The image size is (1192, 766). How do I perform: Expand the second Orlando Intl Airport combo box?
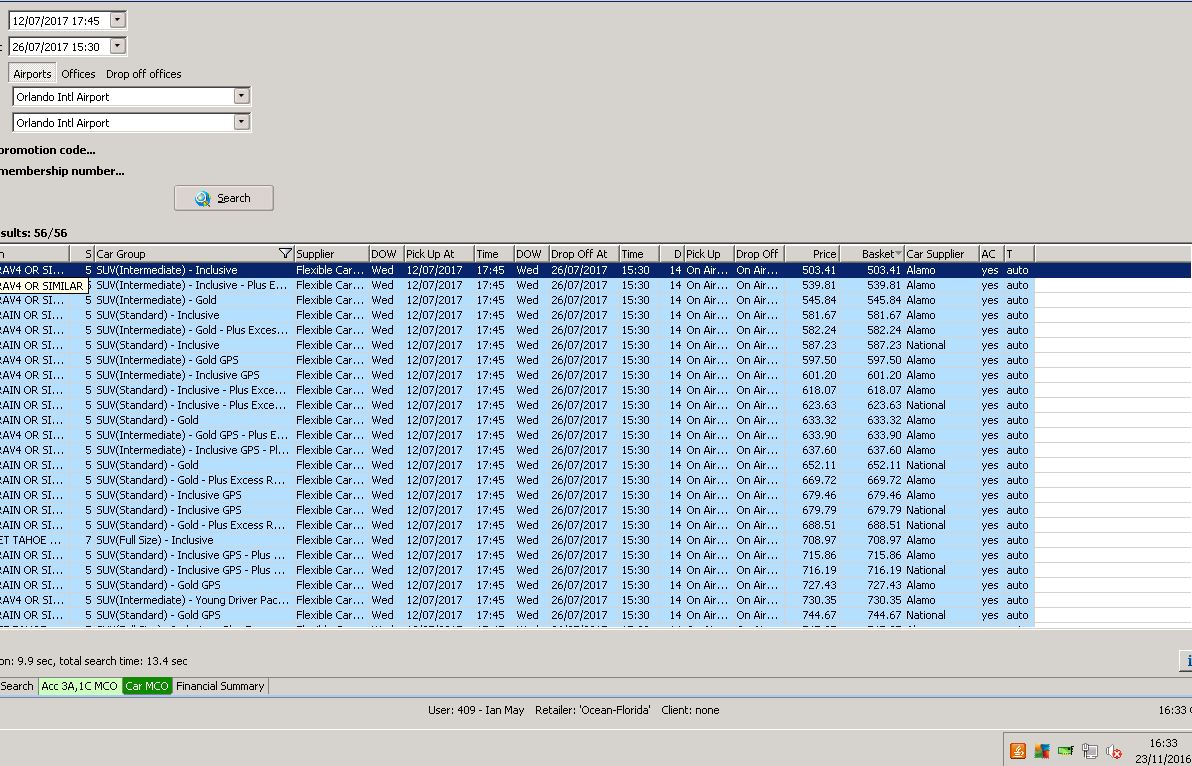tap(242, 122)
